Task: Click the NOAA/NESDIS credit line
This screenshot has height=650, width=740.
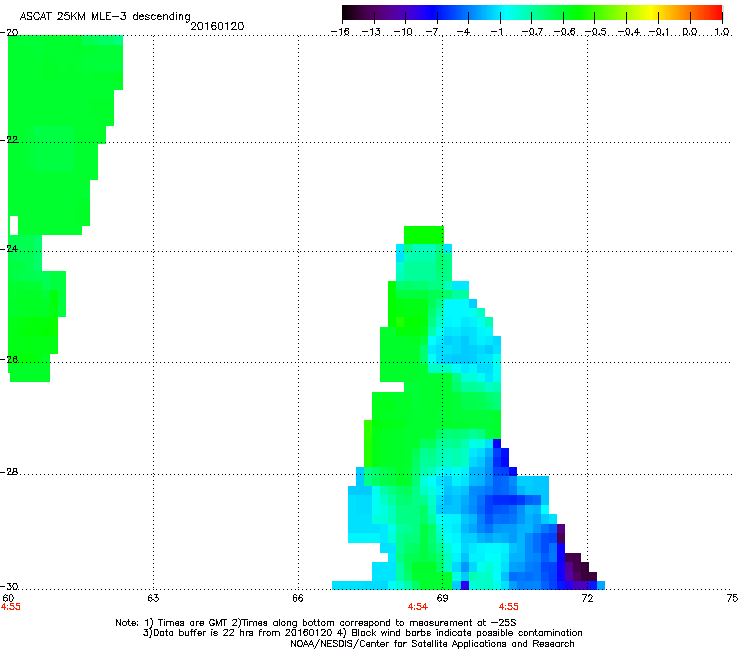Action: [x=432, y=643]
